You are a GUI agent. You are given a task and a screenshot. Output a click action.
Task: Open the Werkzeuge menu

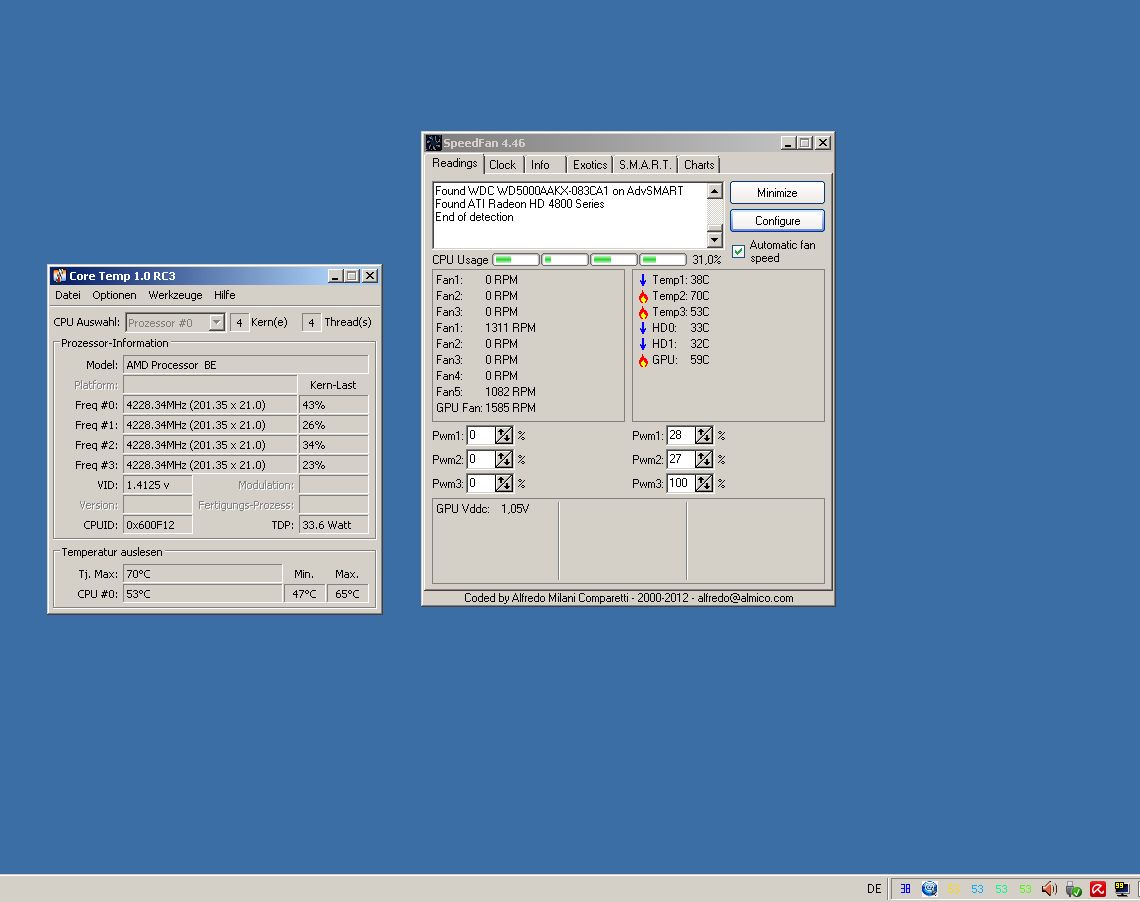(x=175, y=295)
